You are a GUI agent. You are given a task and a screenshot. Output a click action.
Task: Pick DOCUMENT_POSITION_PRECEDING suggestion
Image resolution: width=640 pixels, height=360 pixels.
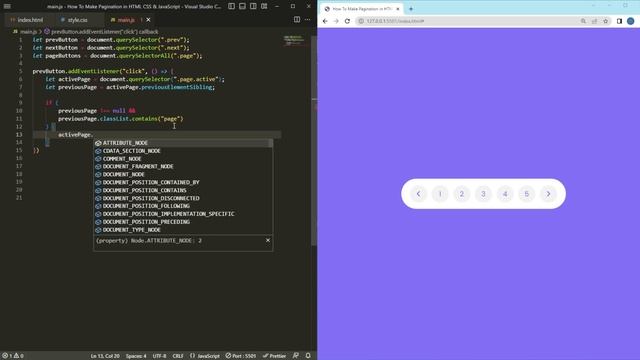point(183,222)
